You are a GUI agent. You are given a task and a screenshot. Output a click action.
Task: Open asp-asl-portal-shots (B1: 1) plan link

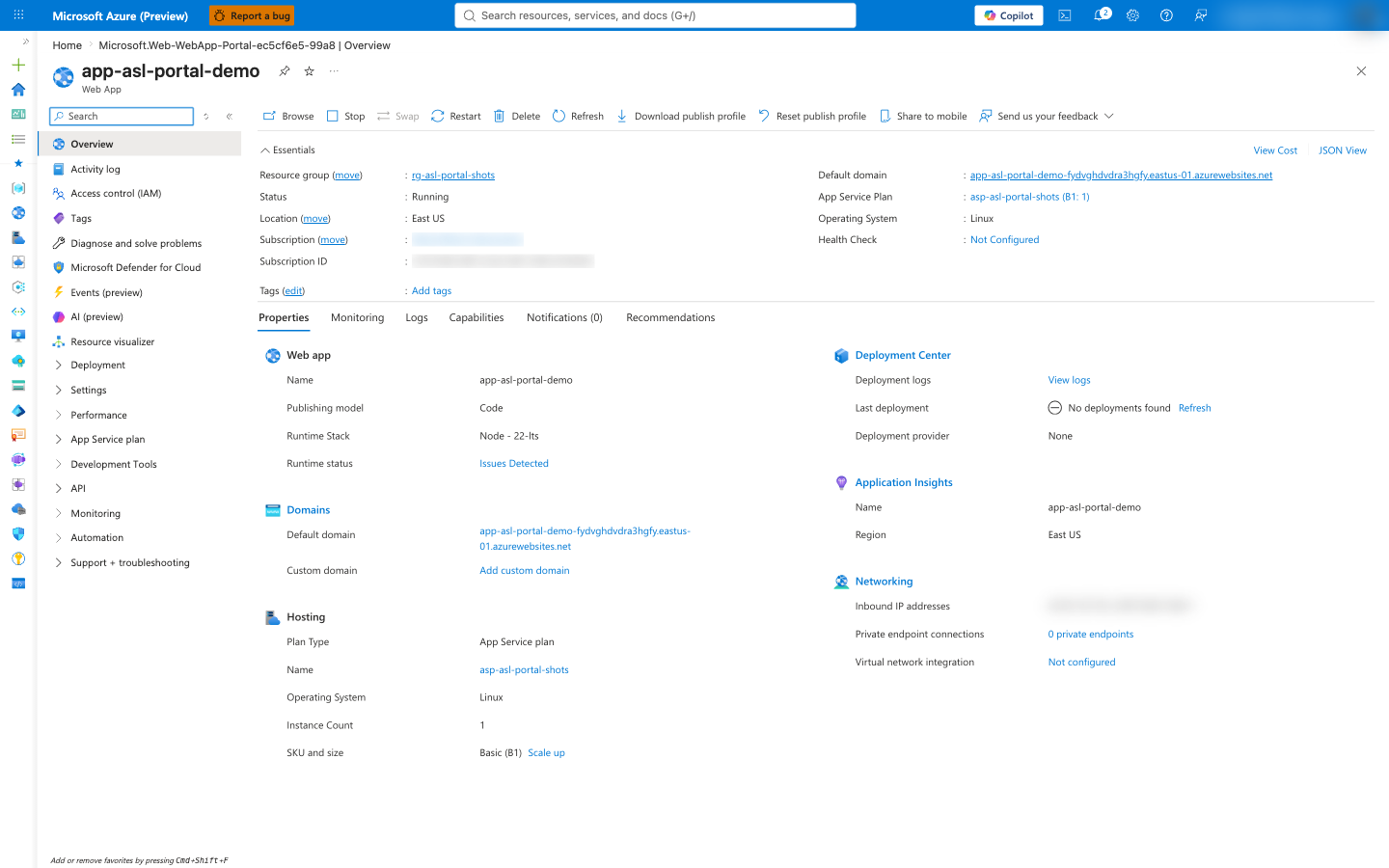tap(1030, 197)
